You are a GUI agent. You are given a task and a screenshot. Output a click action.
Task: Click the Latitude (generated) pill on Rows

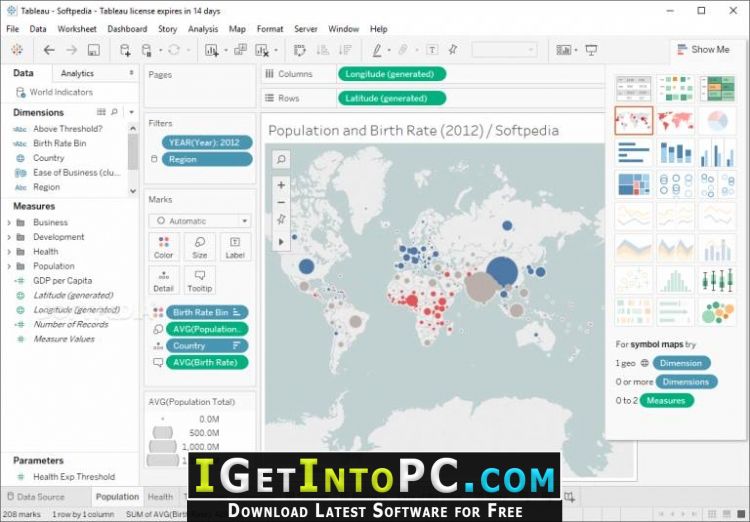point(392,99)
